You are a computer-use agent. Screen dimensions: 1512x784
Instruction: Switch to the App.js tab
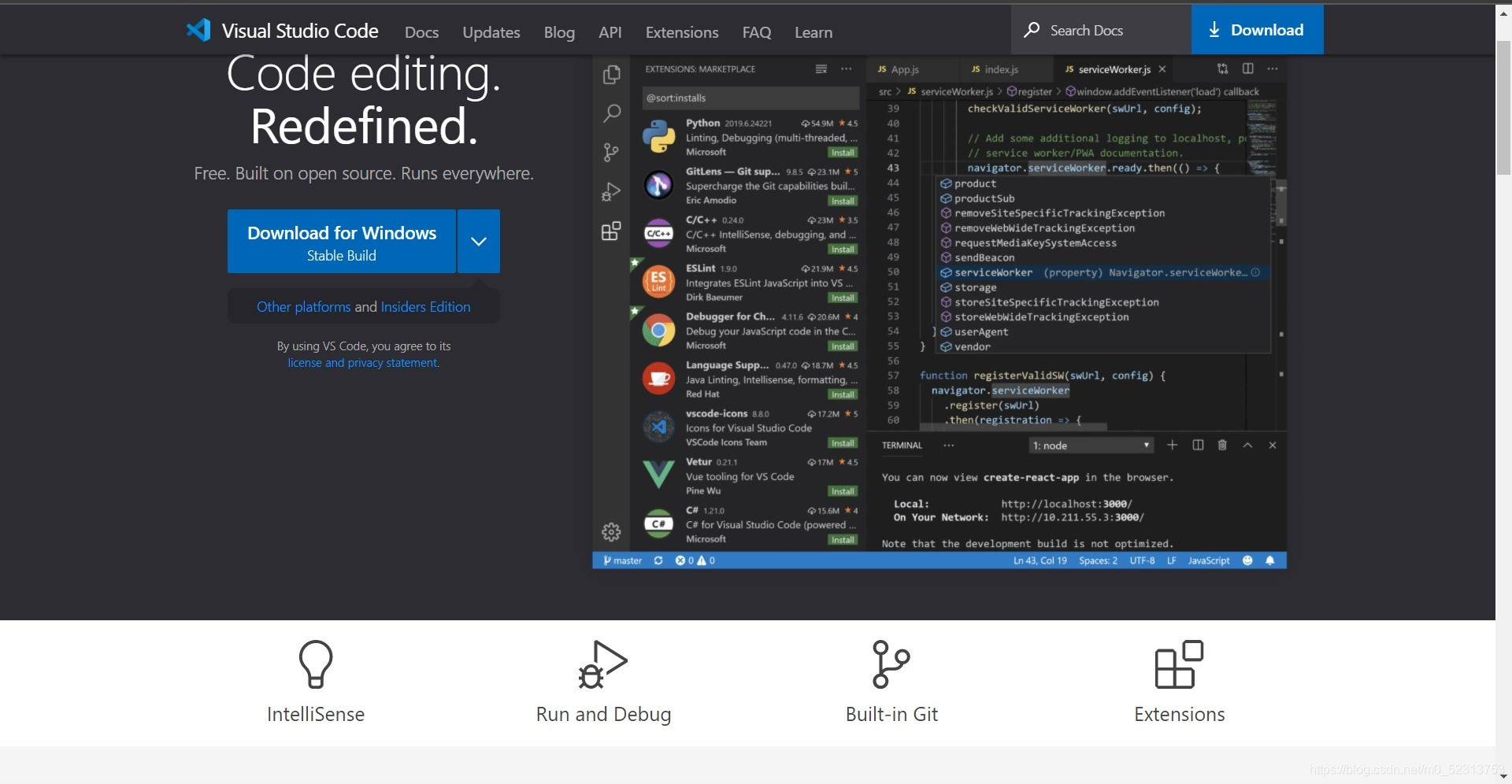pyautogui.click(x=905, y=69)
